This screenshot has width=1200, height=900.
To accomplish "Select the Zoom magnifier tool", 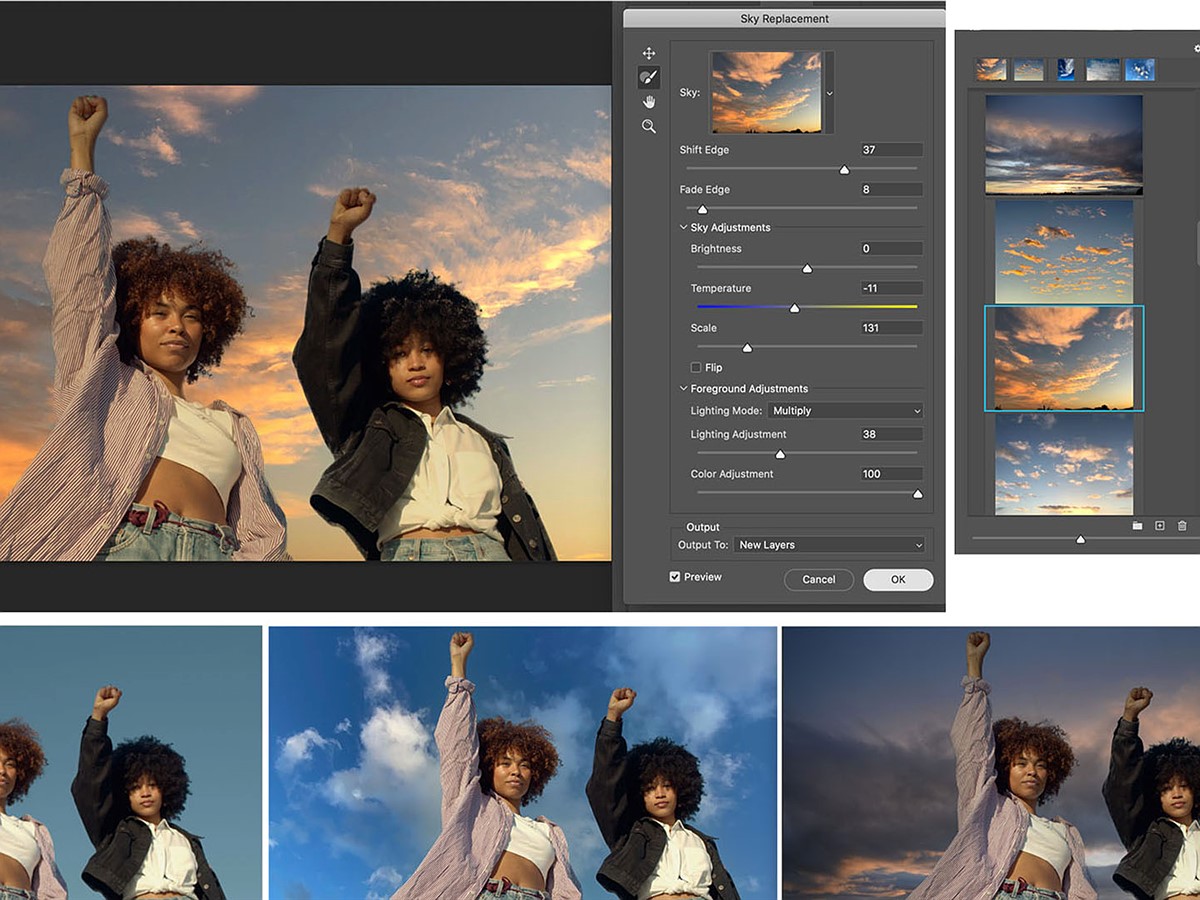I will pos(649,126).
